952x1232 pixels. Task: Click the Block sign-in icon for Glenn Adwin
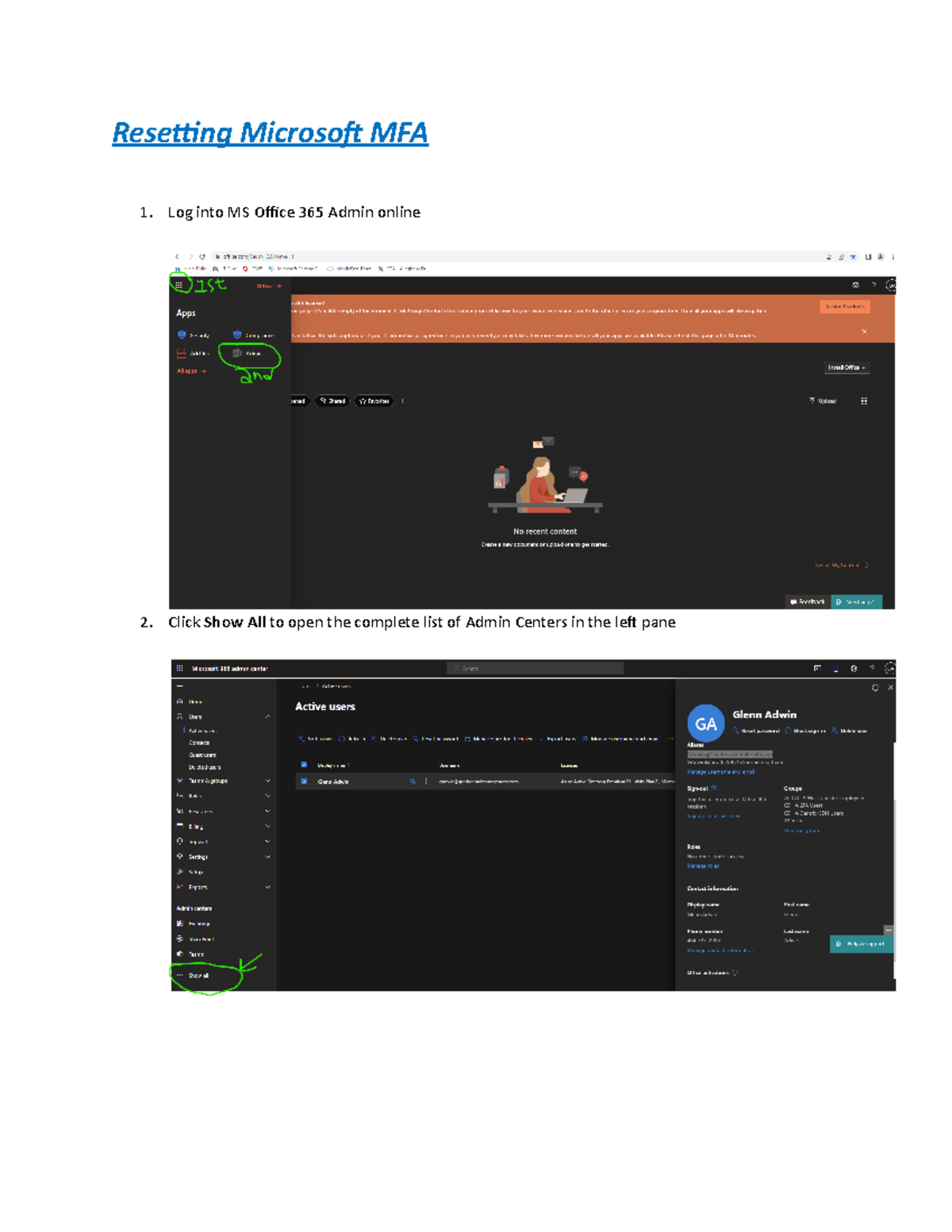tap(789, 731)
